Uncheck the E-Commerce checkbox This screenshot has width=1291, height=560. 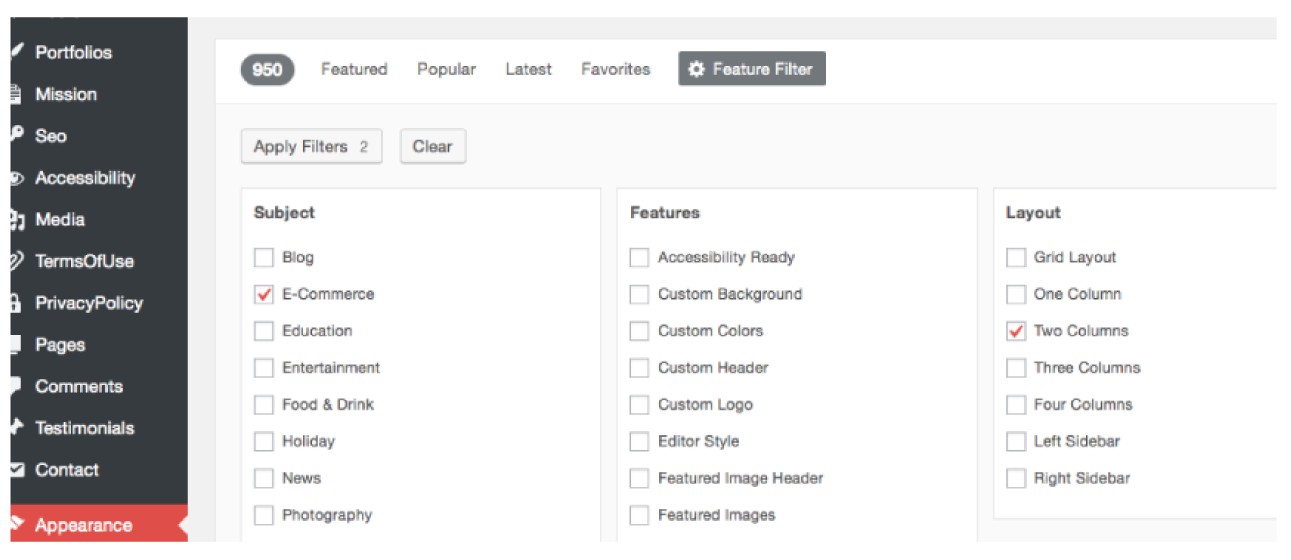click(x=263, y=294)
